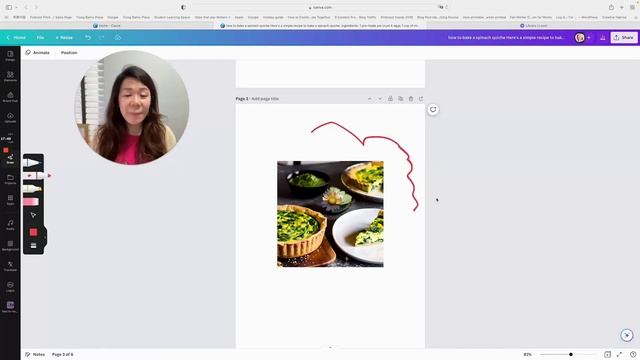Show page 3 of 6 indicator
The width and height of the screenshot is (640, 360).
tap(62, 354)
